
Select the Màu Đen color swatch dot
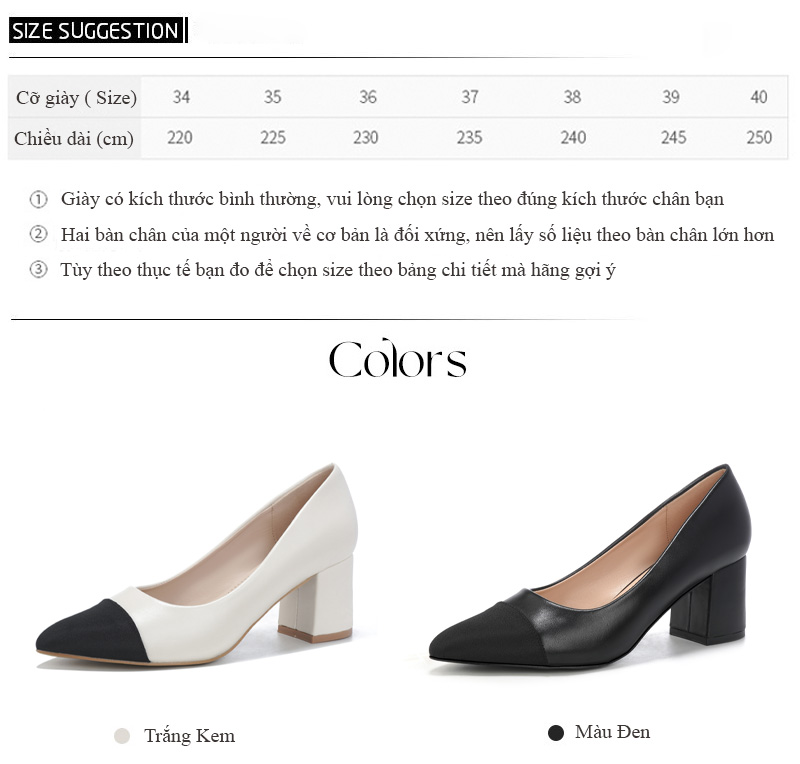coord(556,733)
